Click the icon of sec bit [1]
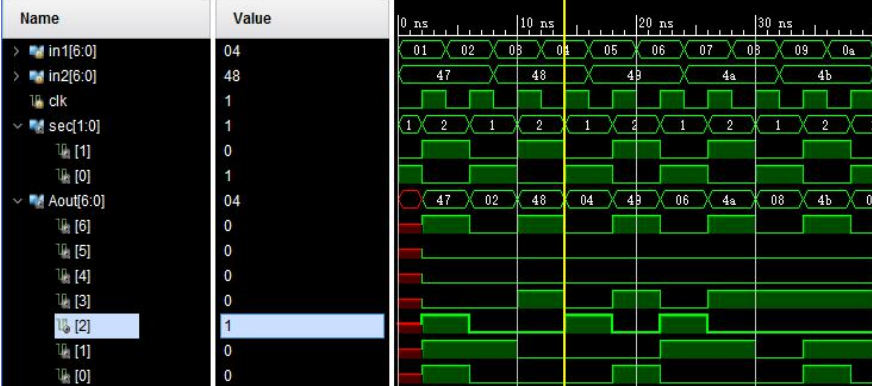Viewport: 872px width, 386px height. [63, 151]
